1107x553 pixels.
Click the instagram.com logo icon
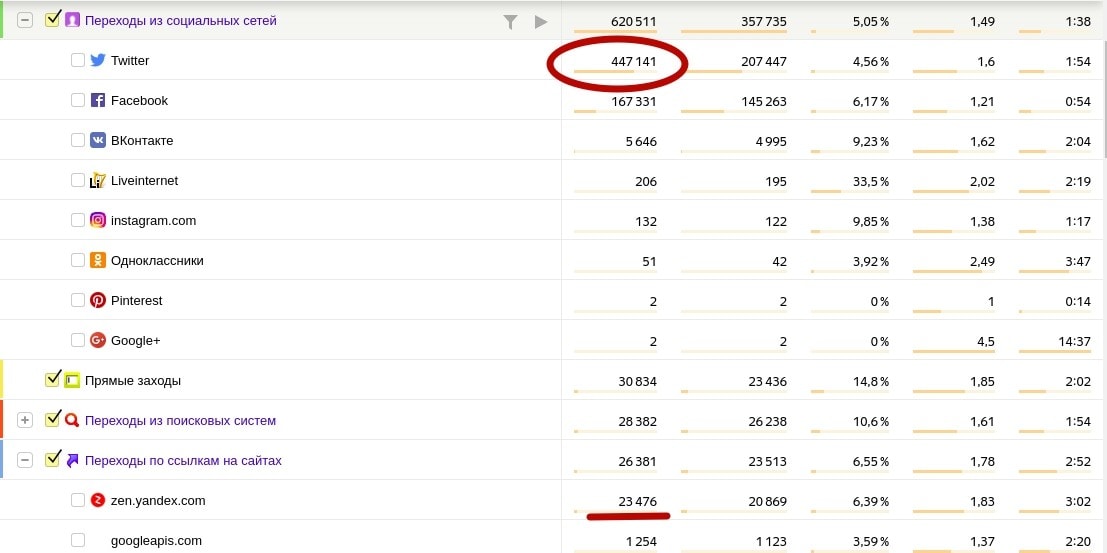[x=98, y=220]
